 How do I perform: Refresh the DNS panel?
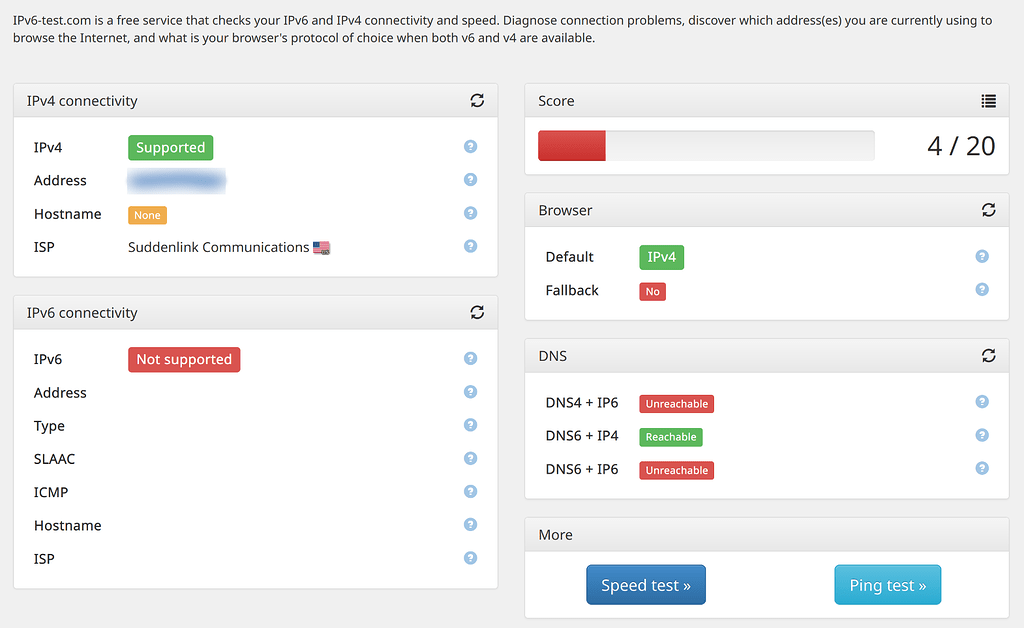(x=989, y=355)
